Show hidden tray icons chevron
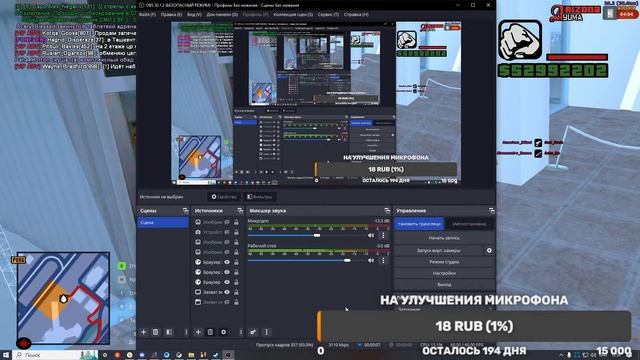This screenshot has width=640, height=360. pos(561,355)
